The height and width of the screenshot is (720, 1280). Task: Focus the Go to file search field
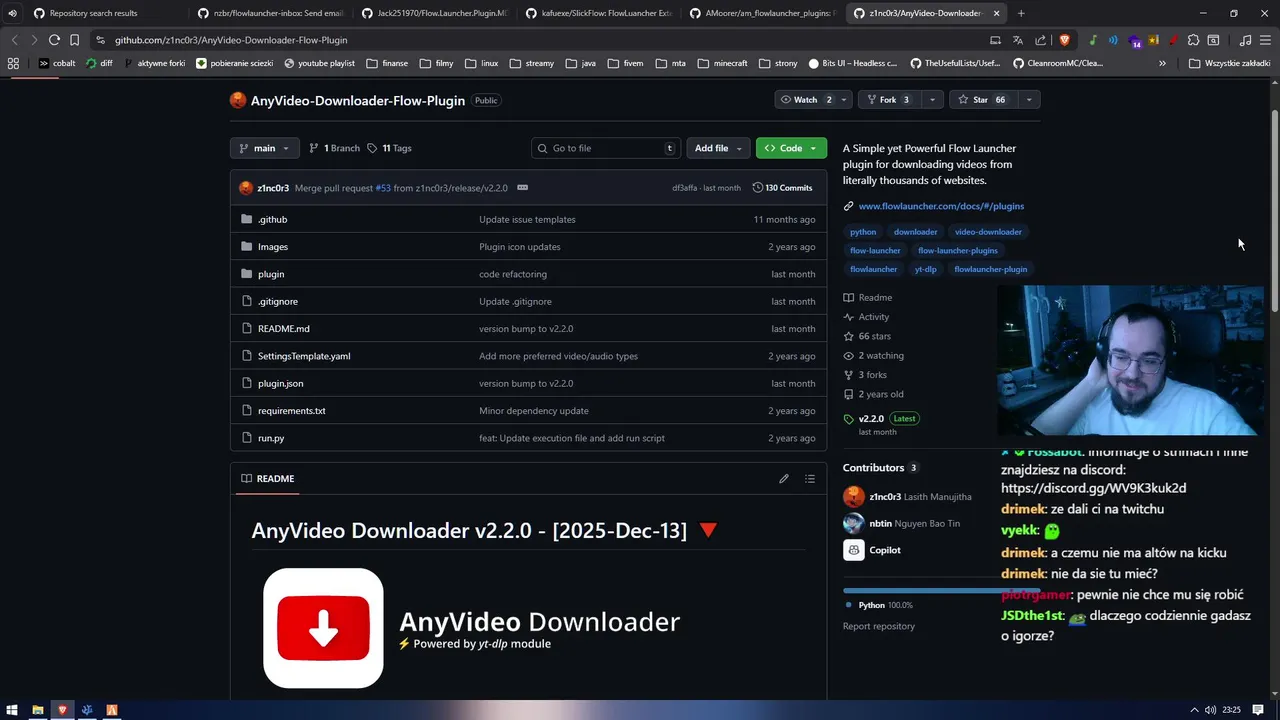606,148
